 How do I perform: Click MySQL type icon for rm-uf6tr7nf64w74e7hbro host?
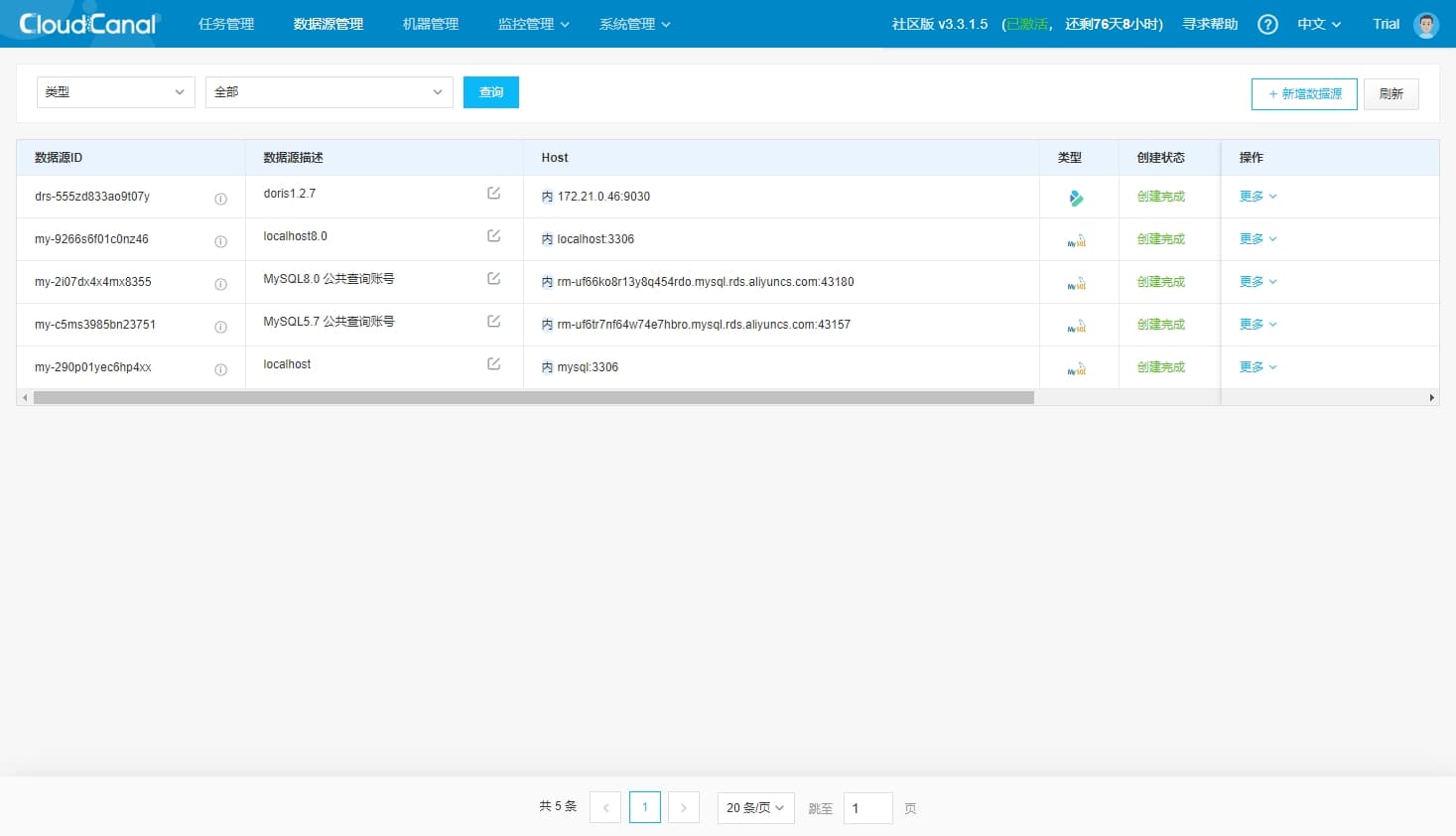coord(1077,326)
